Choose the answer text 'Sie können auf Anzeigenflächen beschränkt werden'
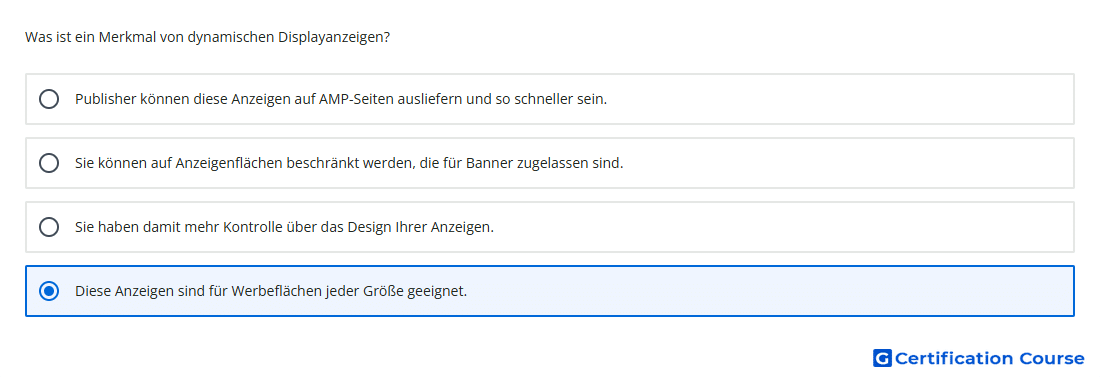The image size is (1100, 377). tap(349, 163)
